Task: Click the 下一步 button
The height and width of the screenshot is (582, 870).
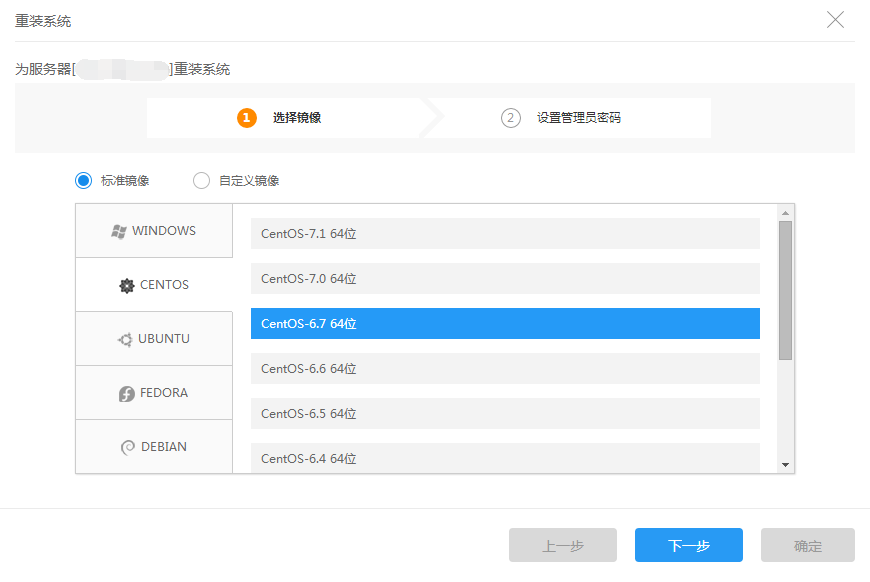Action: click(x=689, y=545)
